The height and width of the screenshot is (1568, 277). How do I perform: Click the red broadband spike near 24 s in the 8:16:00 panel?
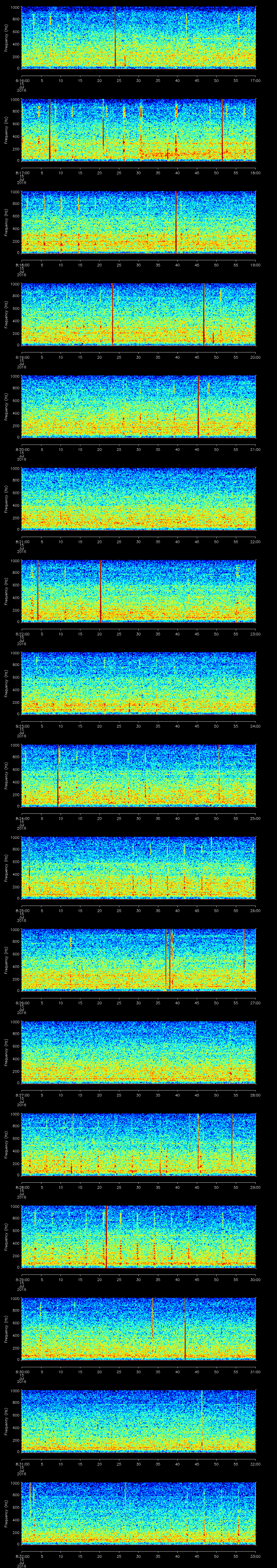point(115,36)
